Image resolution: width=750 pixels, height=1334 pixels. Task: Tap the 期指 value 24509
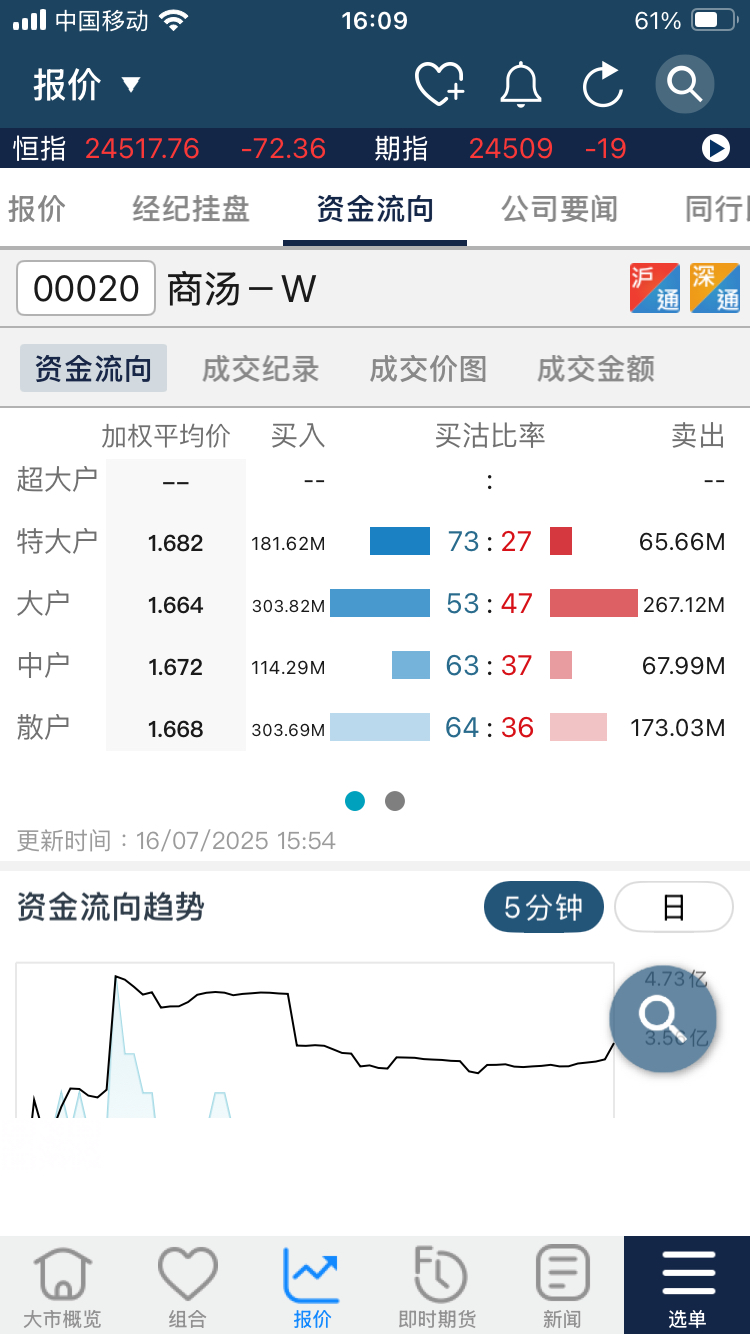(511, 149)
